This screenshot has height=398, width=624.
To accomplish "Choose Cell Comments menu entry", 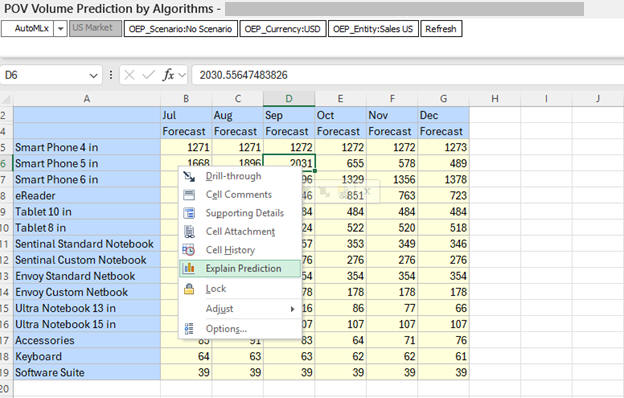I will (240, 195).
